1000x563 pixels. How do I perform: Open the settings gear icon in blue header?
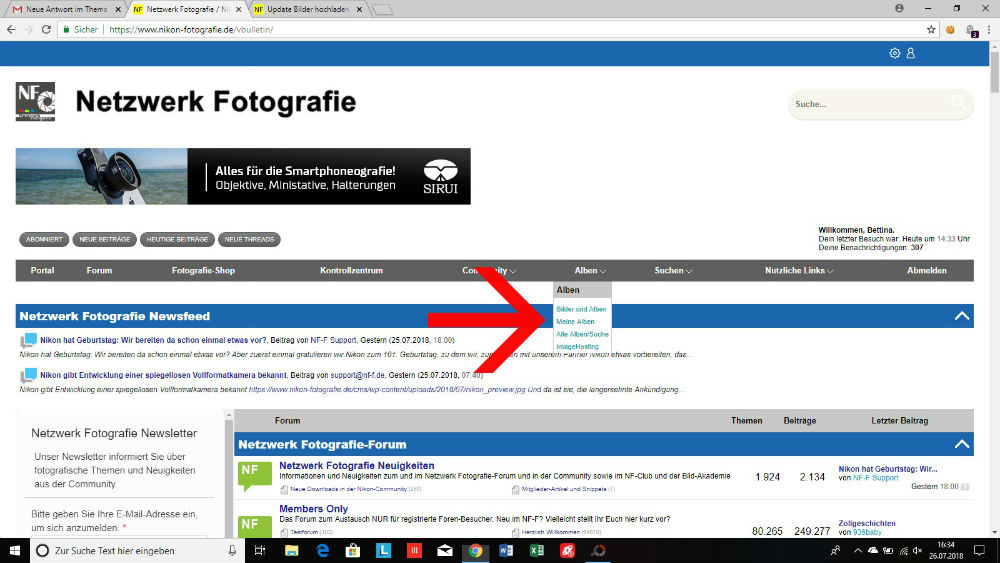pos(895,54)
